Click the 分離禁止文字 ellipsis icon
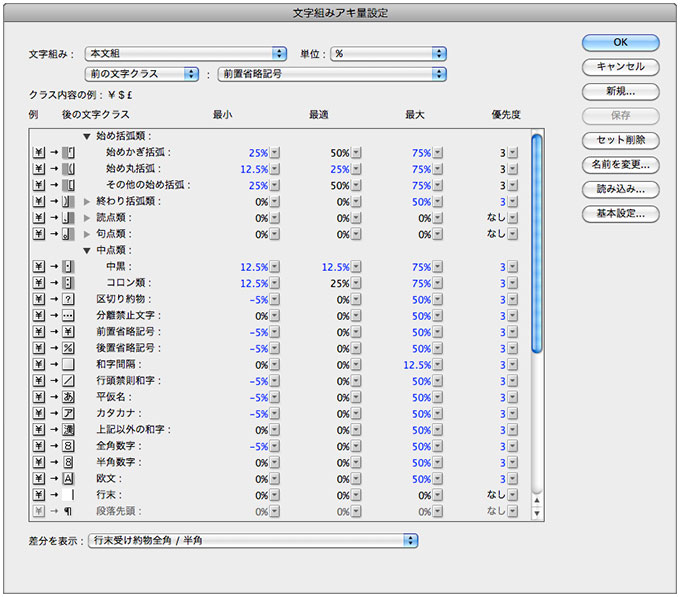This screenshot has width=680, height=597. coord(68,315)
